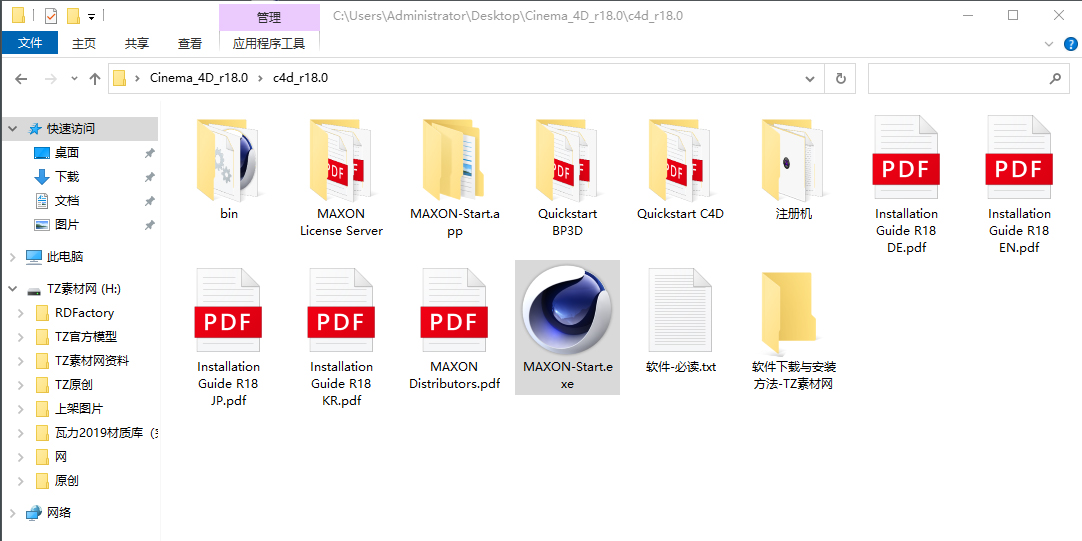
Task: Expand the 此电脑 tree node
Action: (x=12, y=257)
